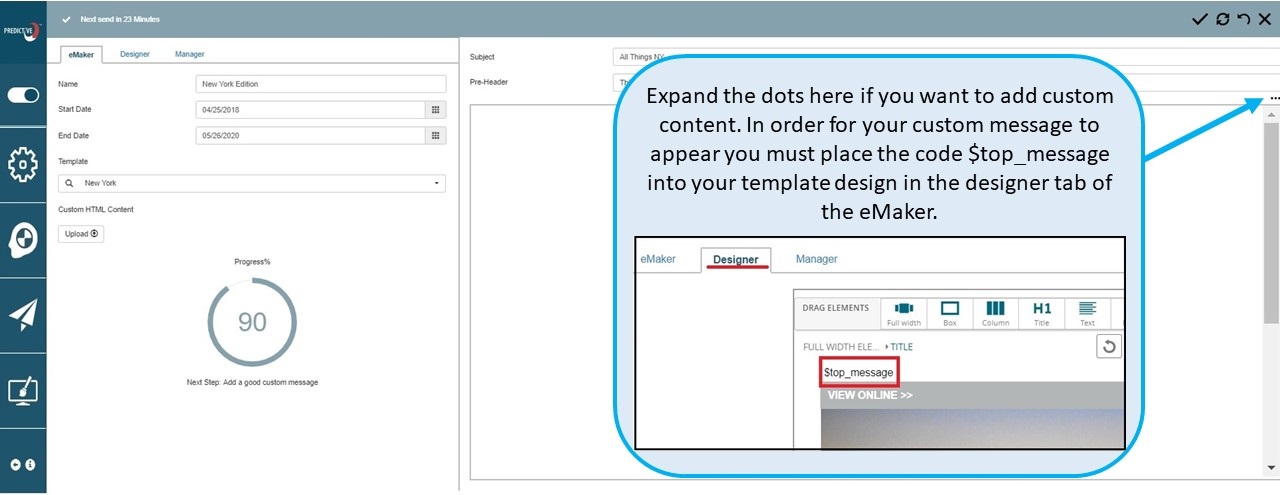Image resolution: width=1280 pixels, height=495 pixels.
Task: Switch to the Manager tab
Action: coord(189,54)
